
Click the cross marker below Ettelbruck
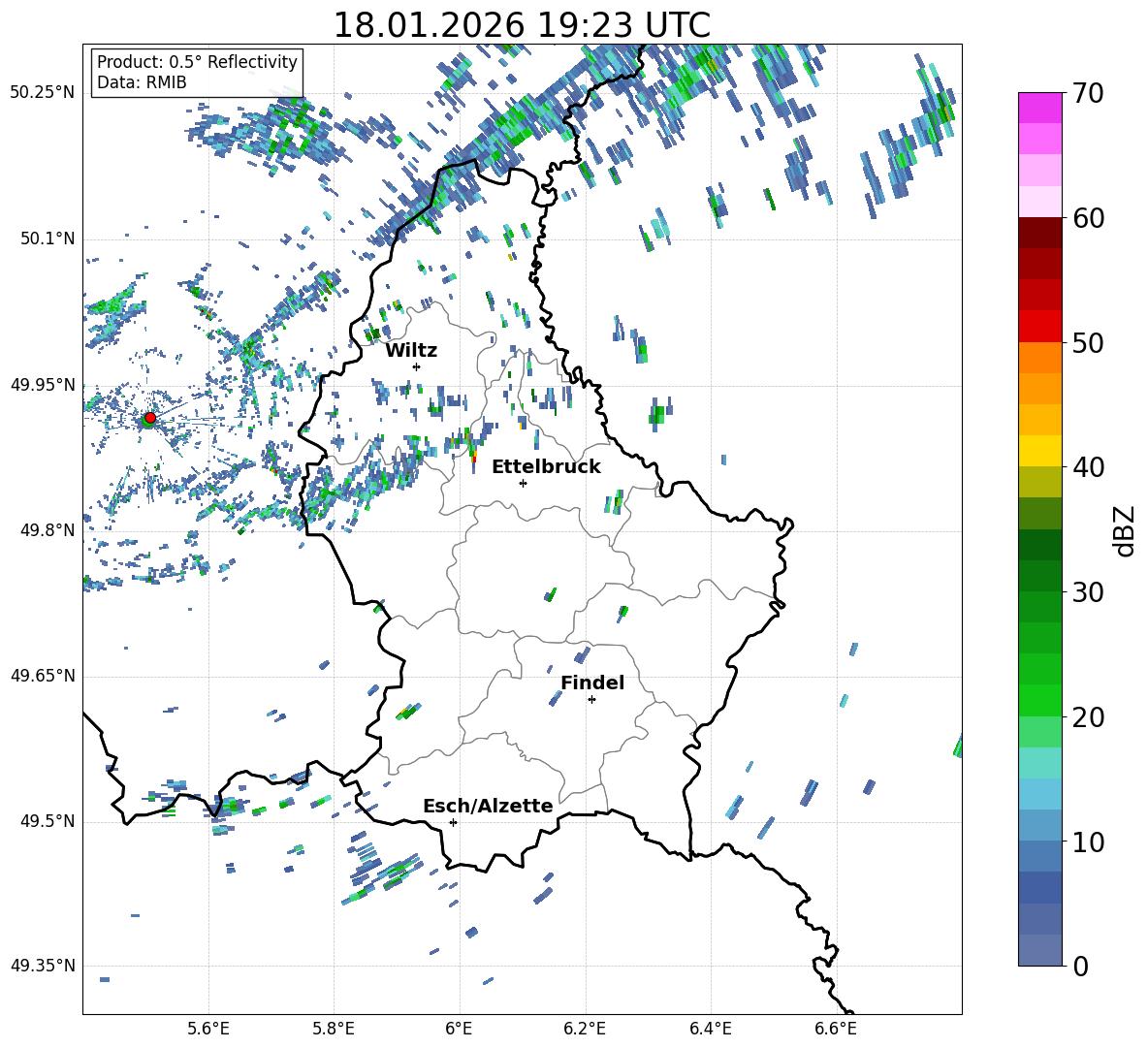[x=523, y=483]
